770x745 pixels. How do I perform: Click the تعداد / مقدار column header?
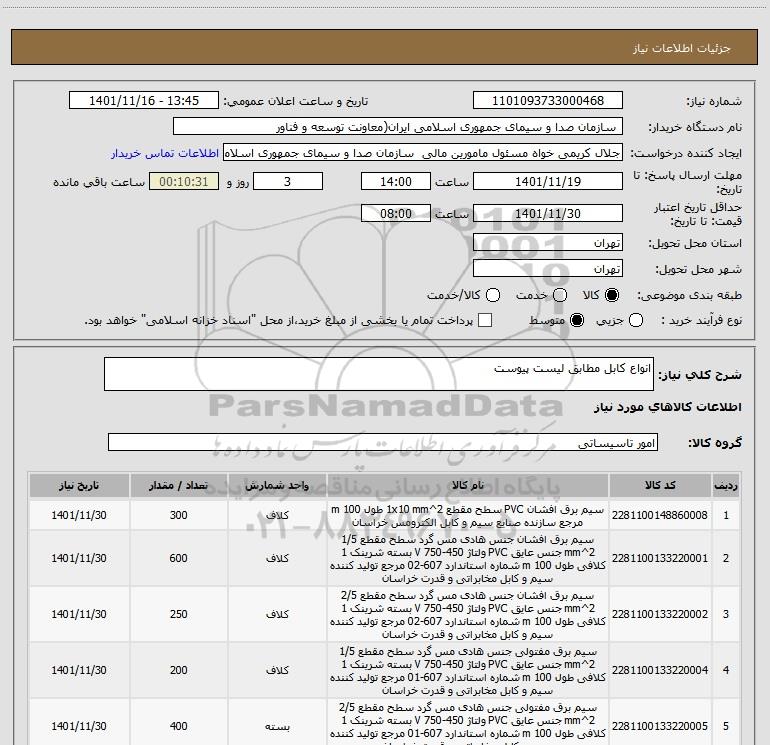(178, 485)
